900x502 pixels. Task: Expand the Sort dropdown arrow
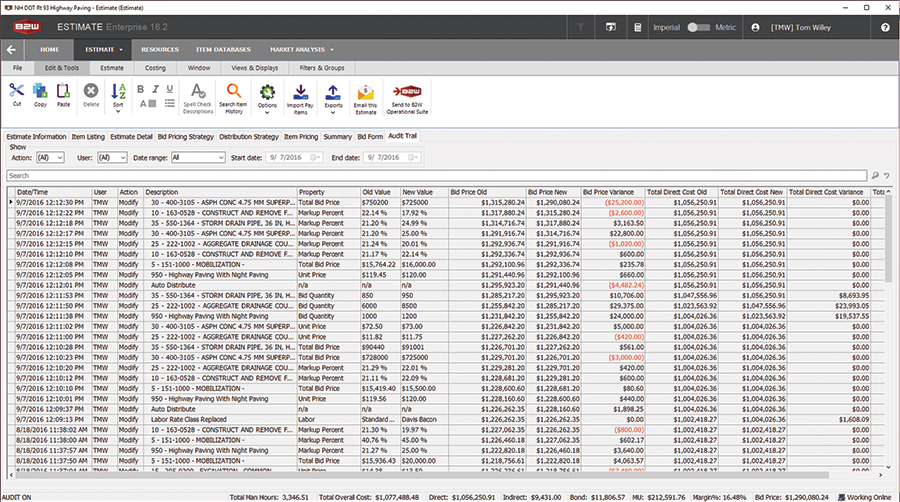pyautogui.click(x=118, y=112)
